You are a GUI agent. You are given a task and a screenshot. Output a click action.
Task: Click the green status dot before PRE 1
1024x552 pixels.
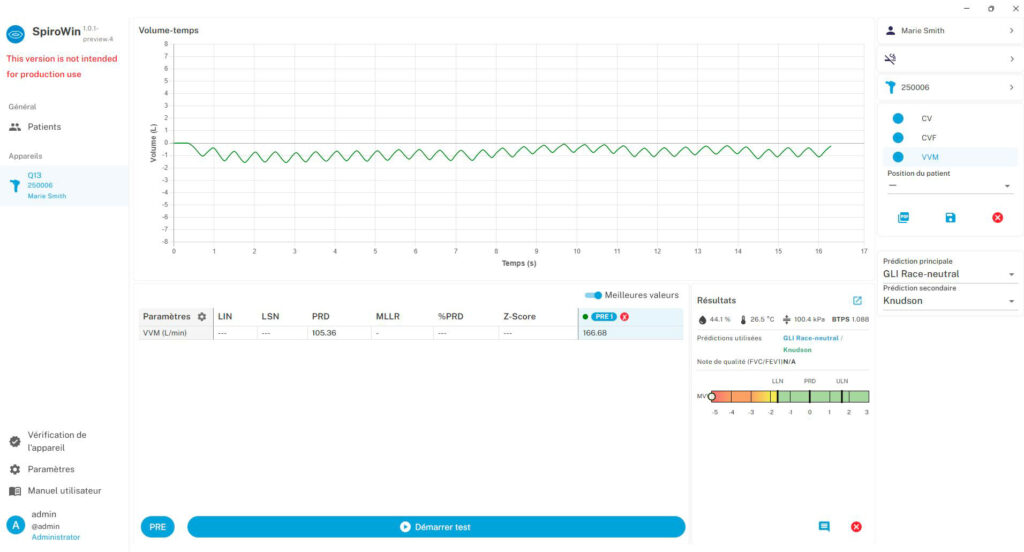tap(585, 317)
